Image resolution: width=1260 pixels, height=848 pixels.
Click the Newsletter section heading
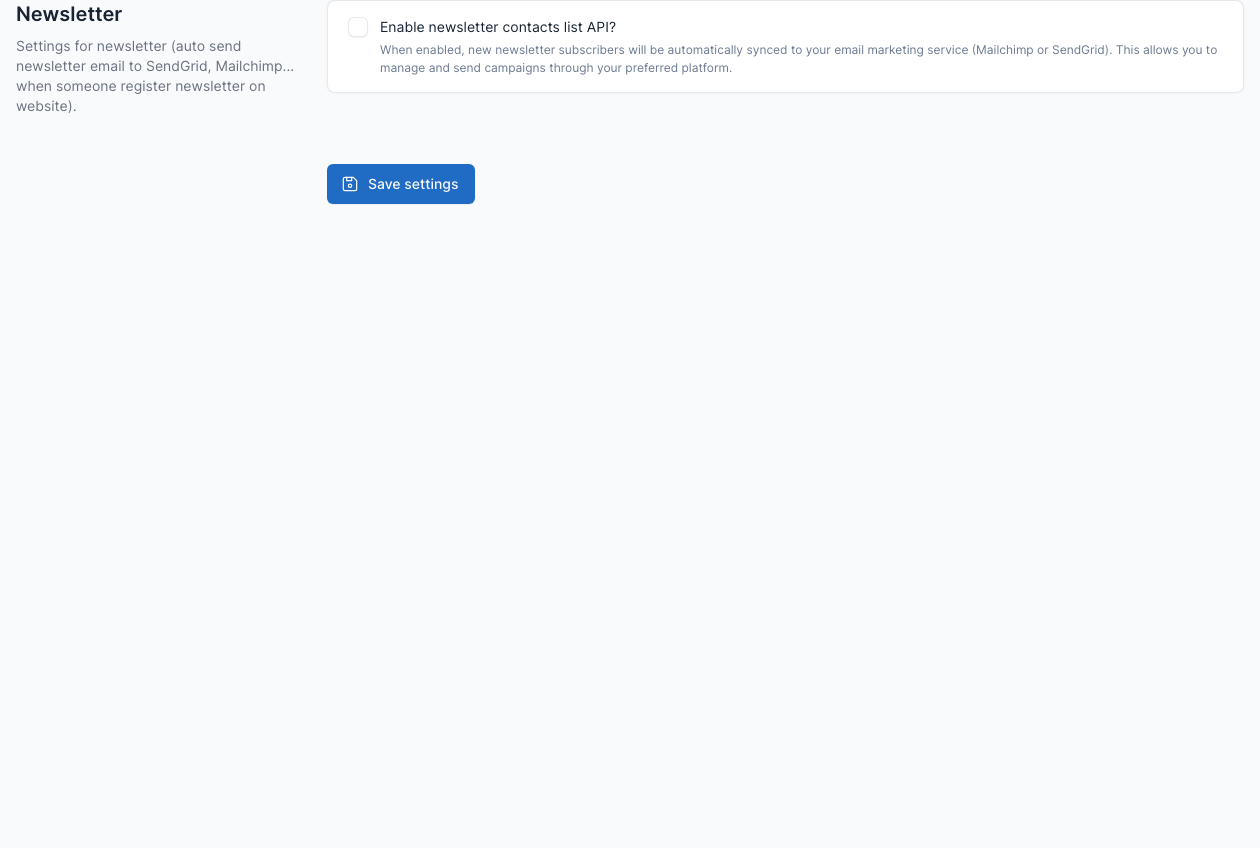pyautogui.click(x=69, y=14)
